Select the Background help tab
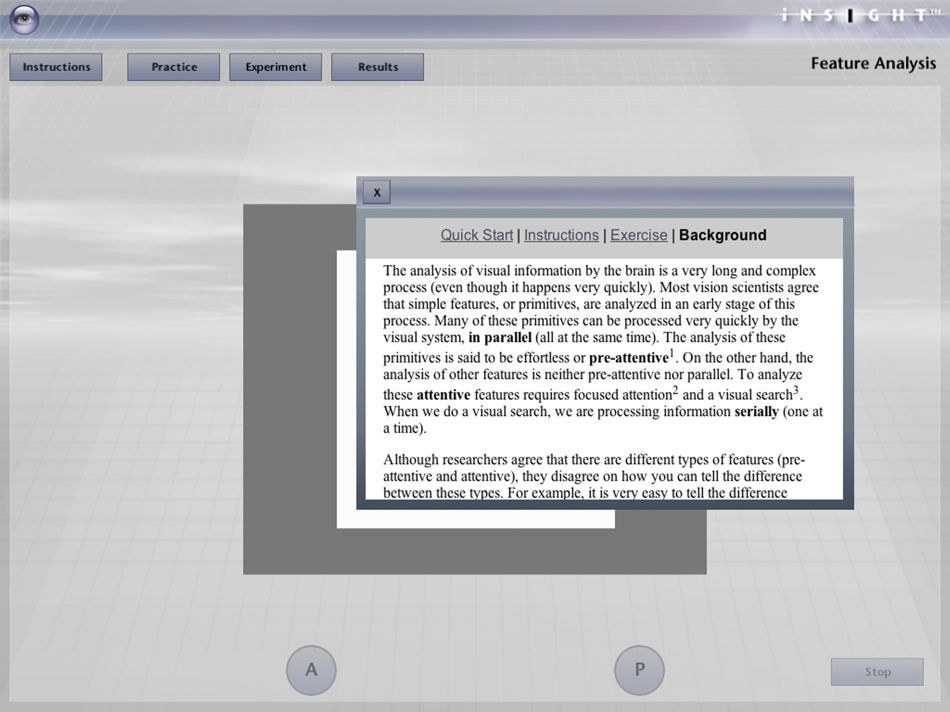This screenshot has width=950, height=712. (723, 235)
